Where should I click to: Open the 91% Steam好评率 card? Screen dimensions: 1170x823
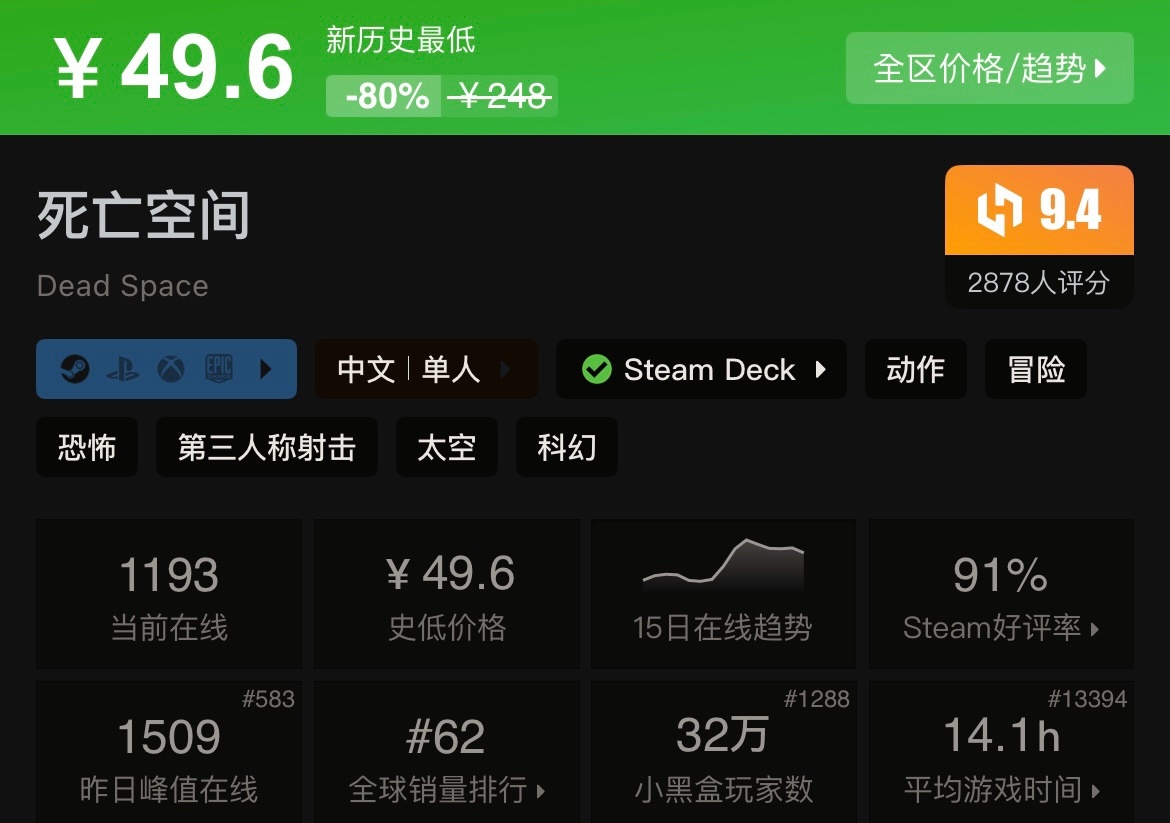point(1001,594)
